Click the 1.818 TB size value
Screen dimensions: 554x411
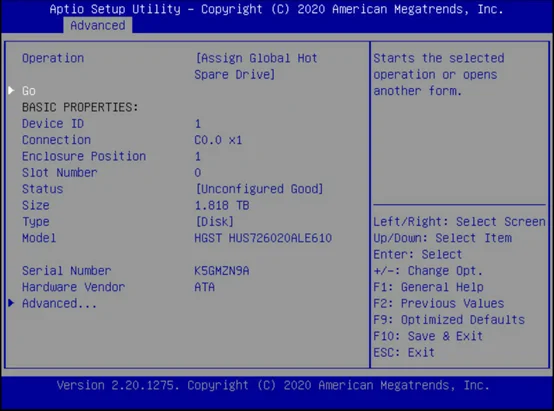(222, 205)
